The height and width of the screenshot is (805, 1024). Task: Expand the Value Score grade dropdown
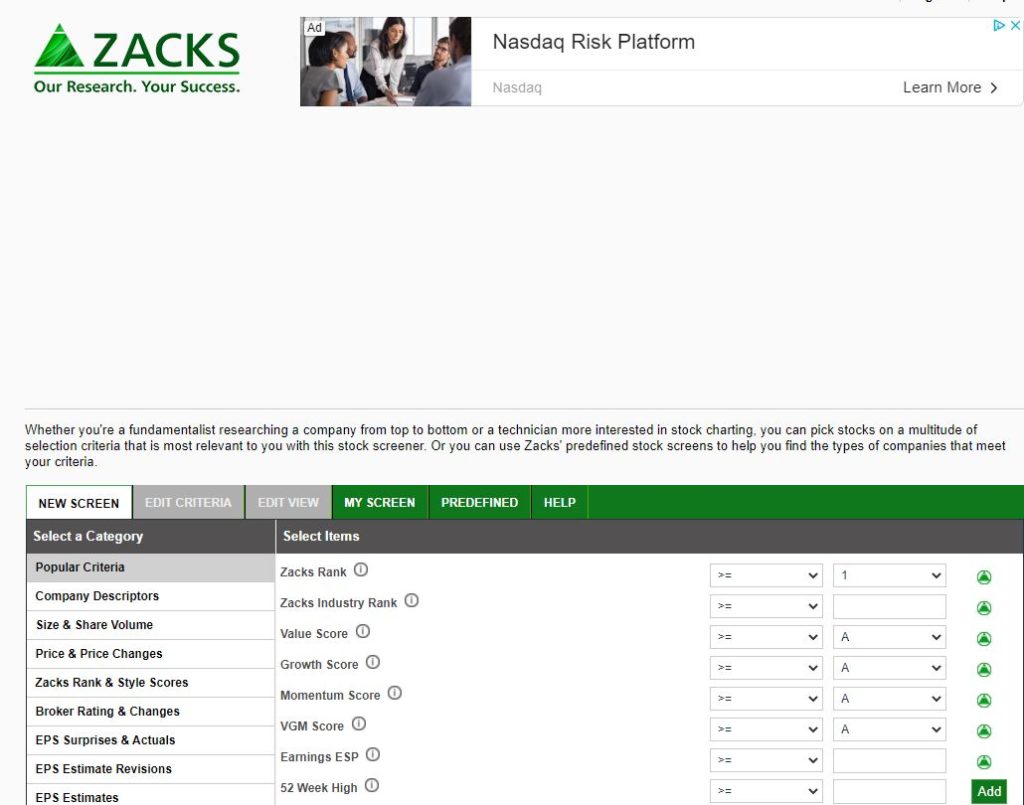tap(888, 637)
